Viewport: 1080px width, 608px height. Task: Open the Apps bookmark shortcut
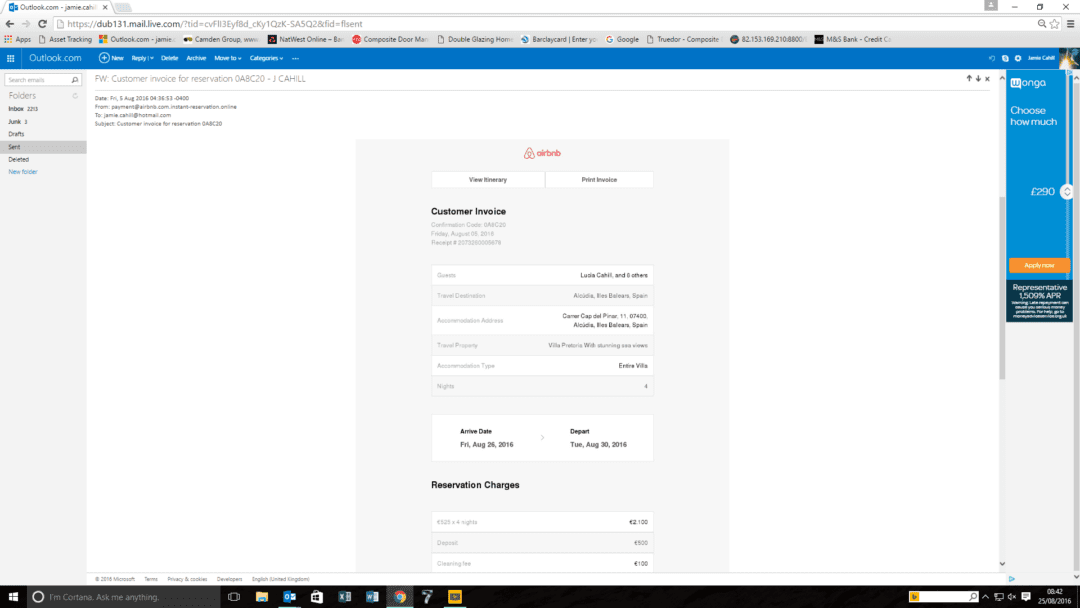click(18, 39)
